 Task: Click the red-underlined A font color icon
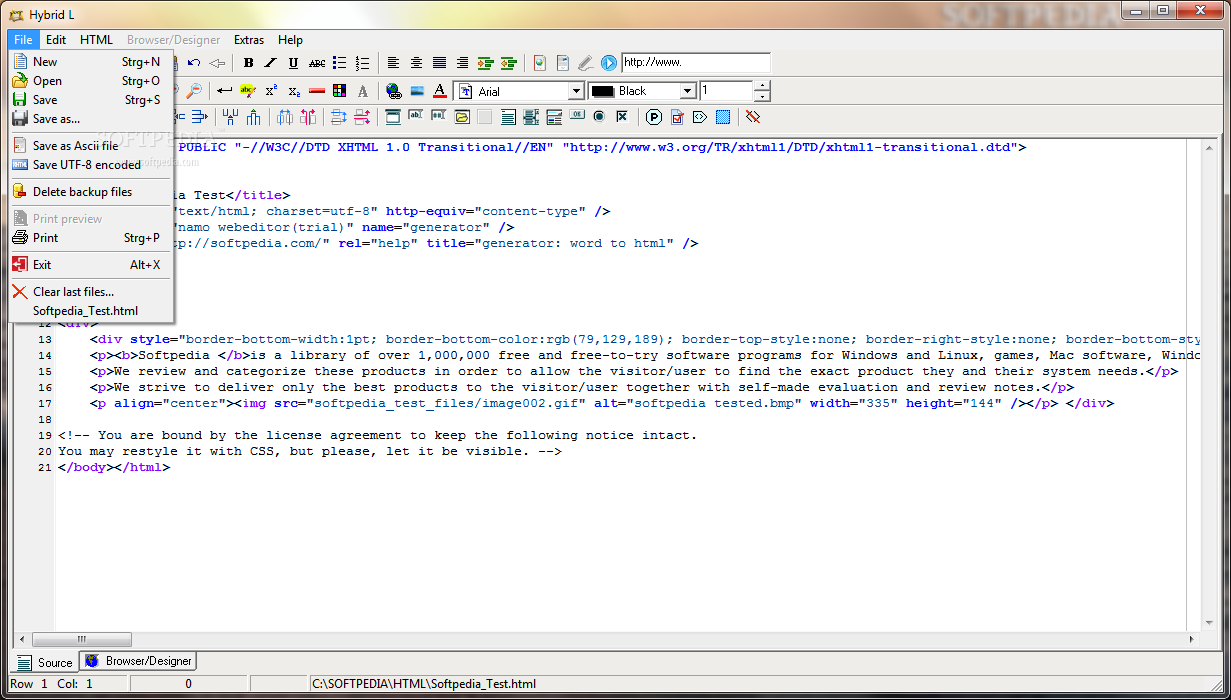point(440,90)
